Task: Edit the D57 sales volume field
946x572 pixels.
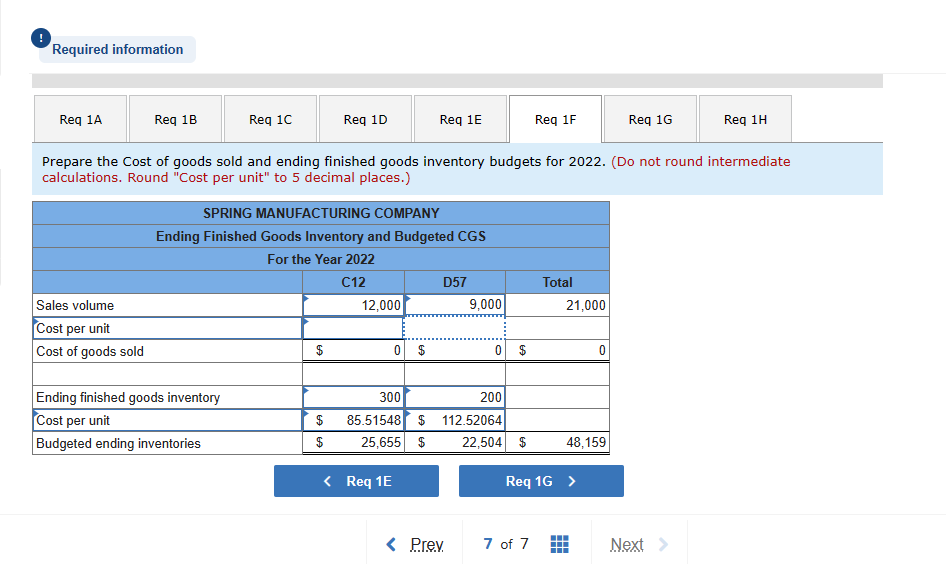Action: (x=455, y=305)
